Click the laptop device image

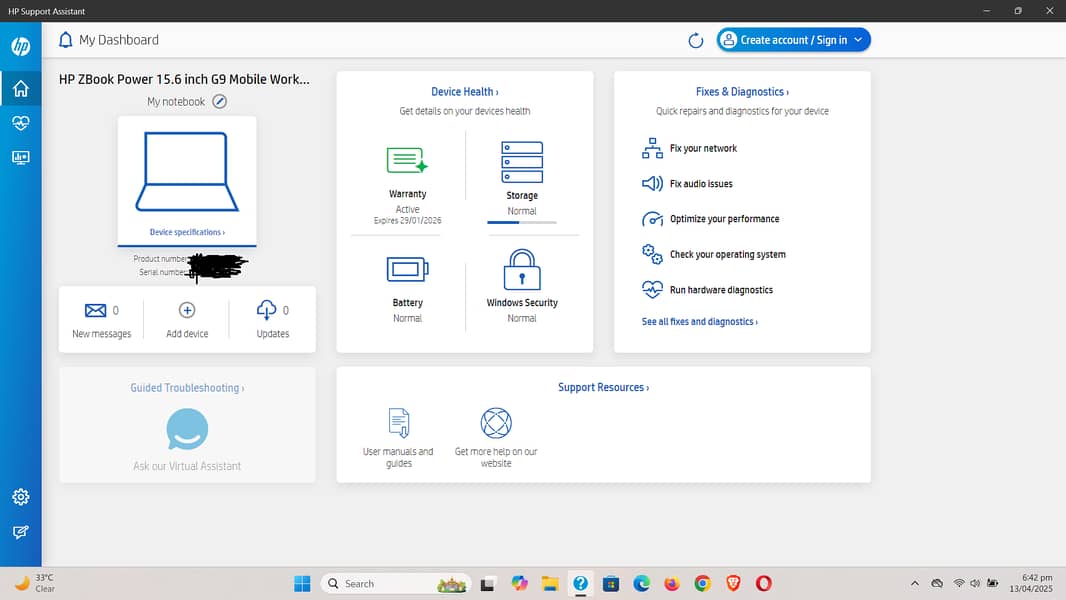click(x=187, y=171)
